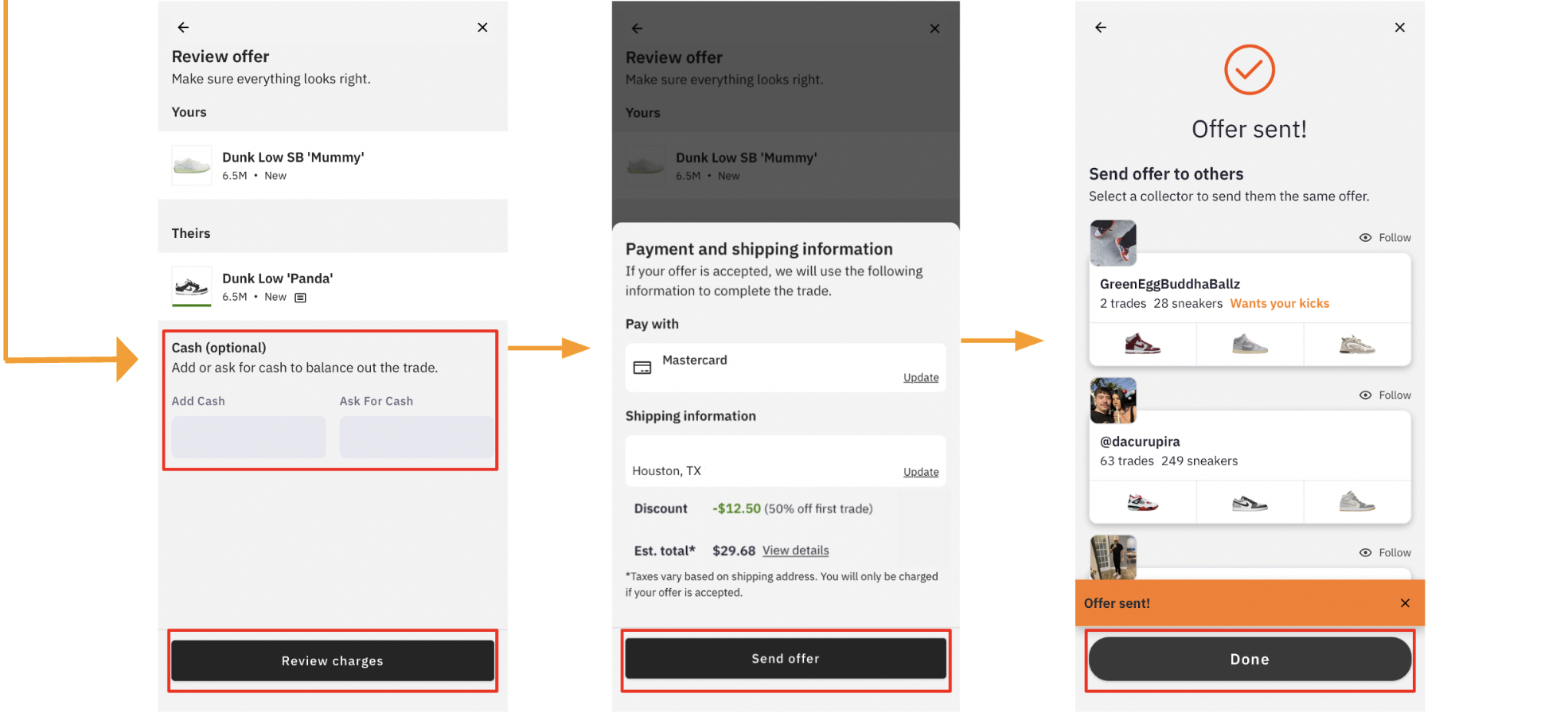Screen dimensions: 1568x713
Task: Update the Mastercard payment method
Action: (921, 378)
